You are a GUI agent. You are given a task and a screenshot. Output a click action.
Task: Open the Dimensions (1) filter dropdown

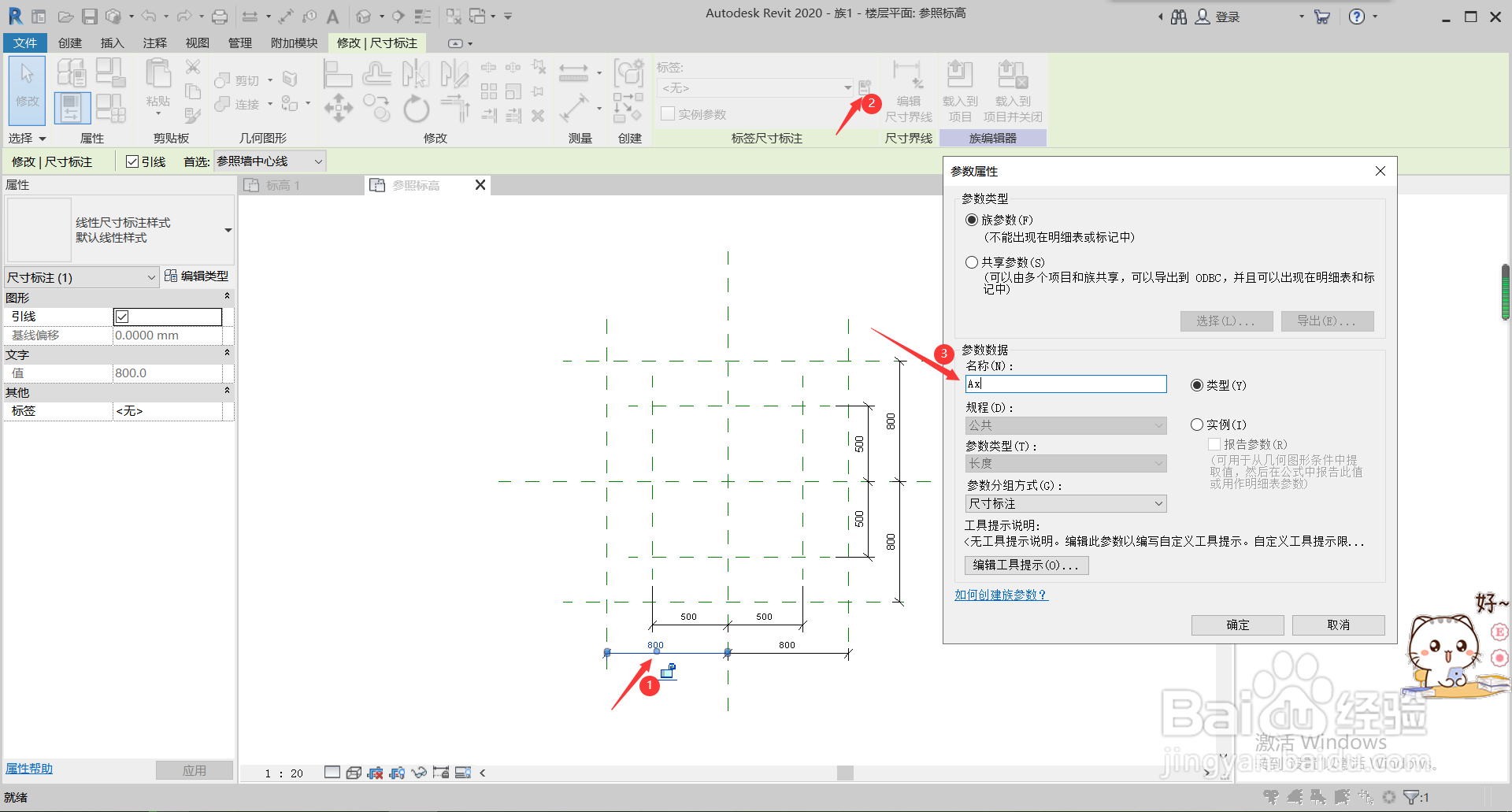[x=82, y=277]
